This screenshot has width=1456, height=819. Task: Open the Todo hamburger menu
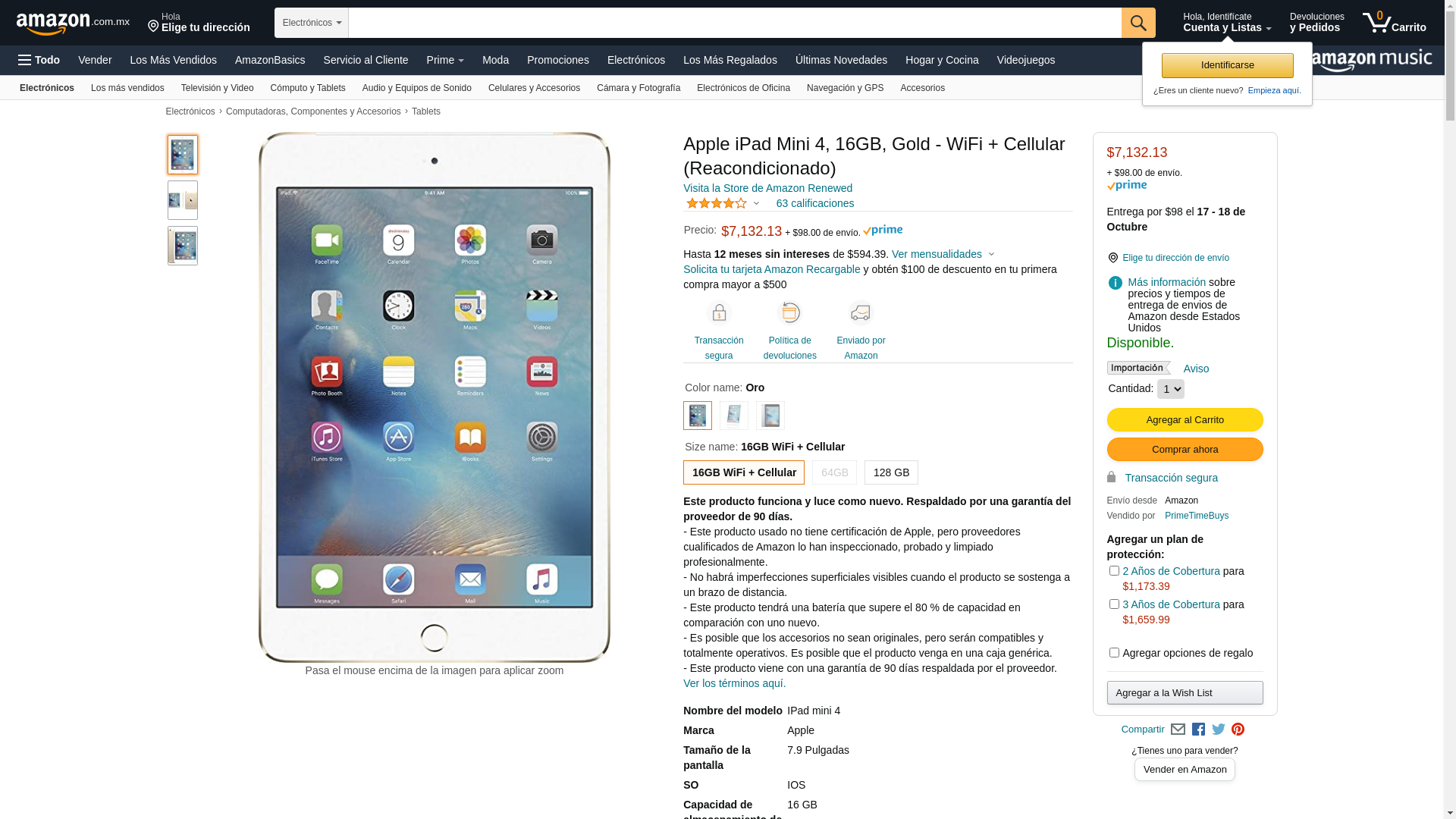(x=39, y=60)
